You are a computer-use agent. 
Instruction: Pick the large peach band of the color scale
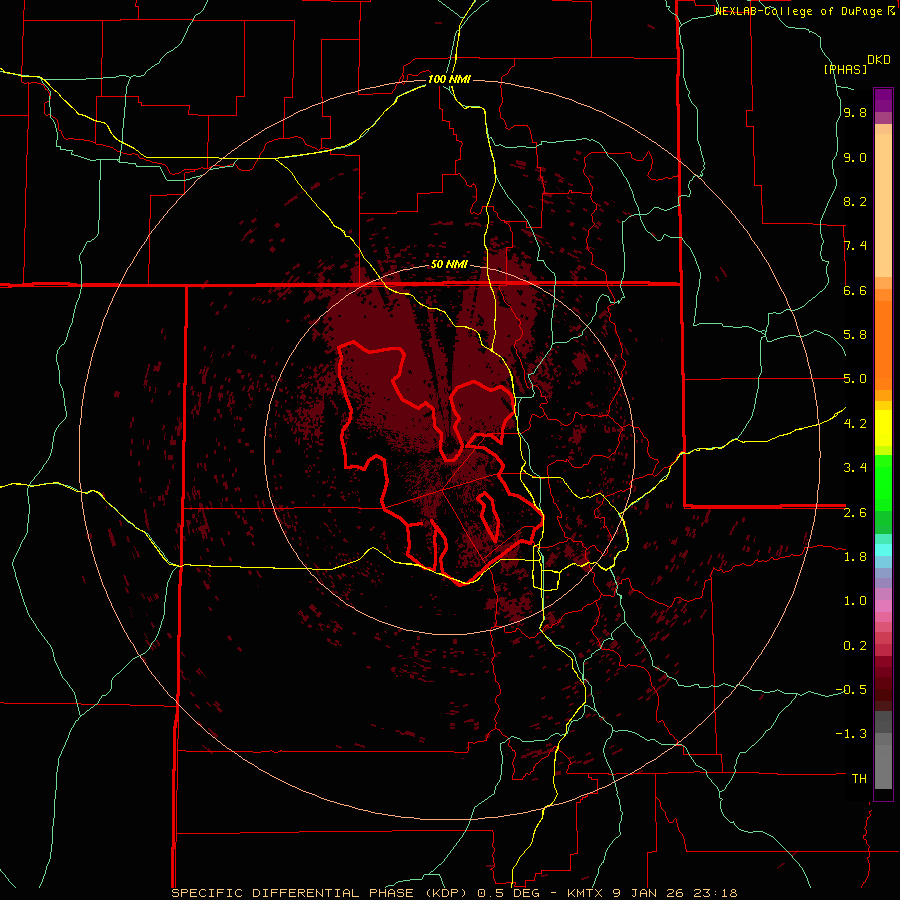(x=883, y=205)
